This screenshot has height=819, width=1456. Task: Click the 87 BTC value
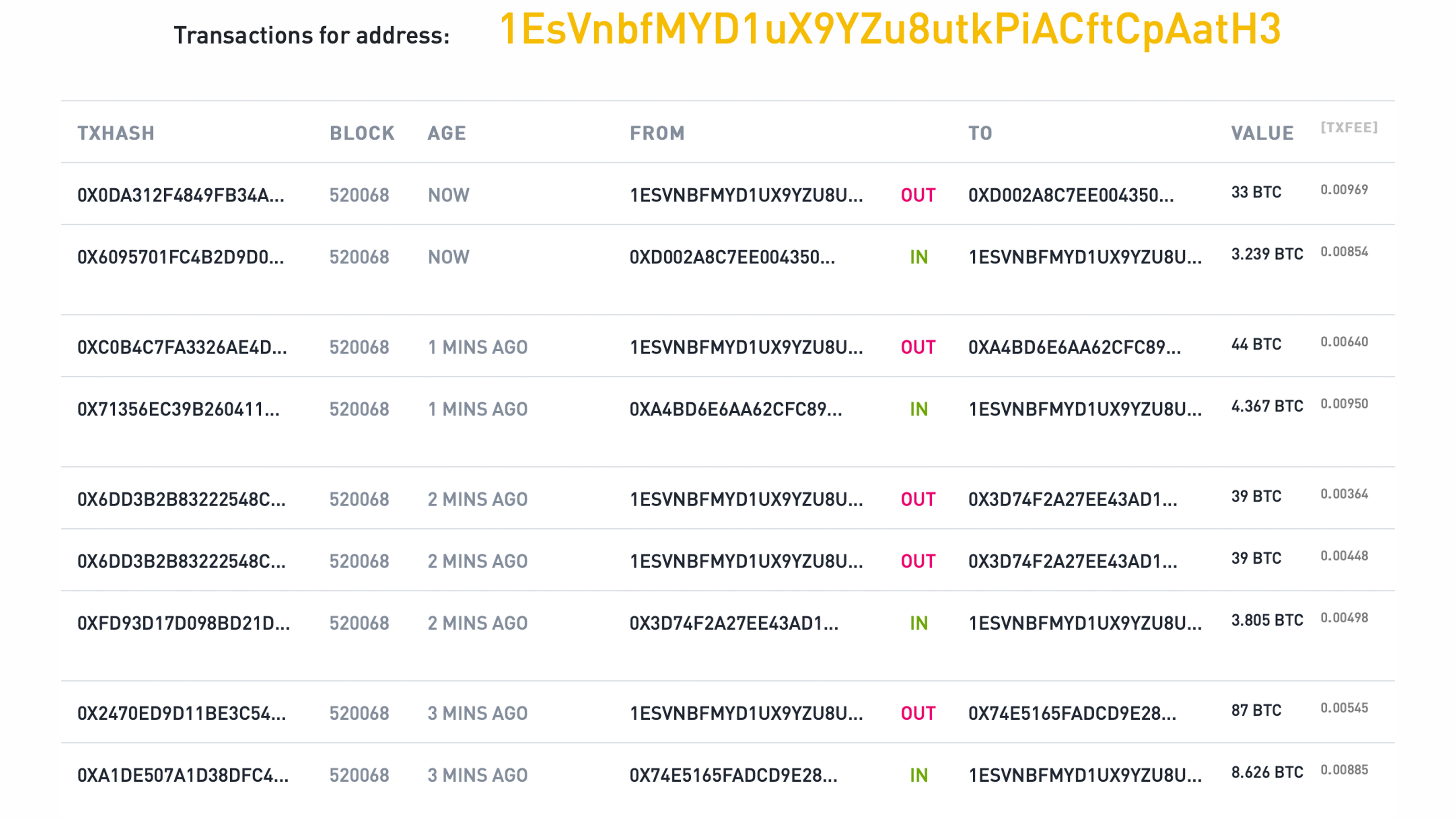(1256, 710)
